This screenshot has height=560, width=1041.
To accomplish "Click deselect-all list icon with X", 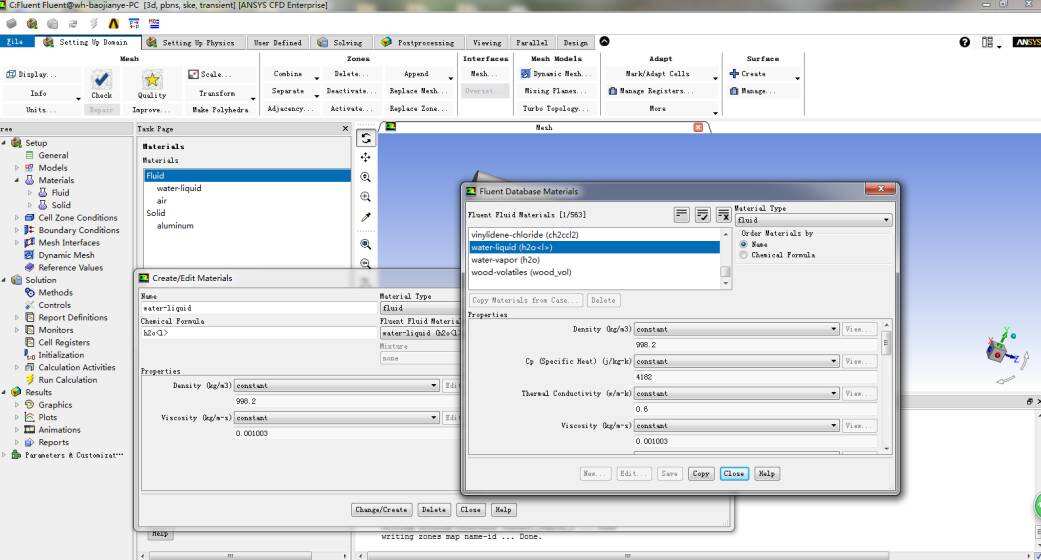I will click(x=724, y=215).
